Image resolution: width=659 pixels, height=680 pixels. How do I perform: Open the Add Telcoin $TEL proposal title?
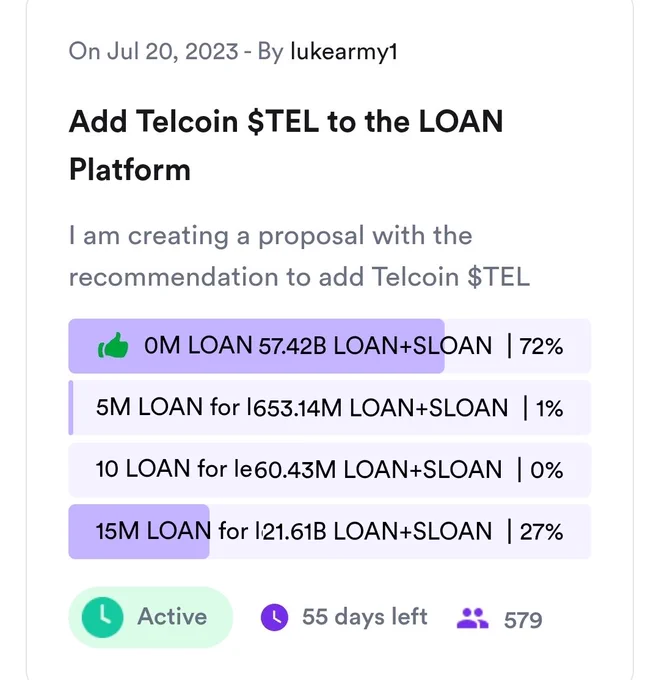click(x=286, y=145)
